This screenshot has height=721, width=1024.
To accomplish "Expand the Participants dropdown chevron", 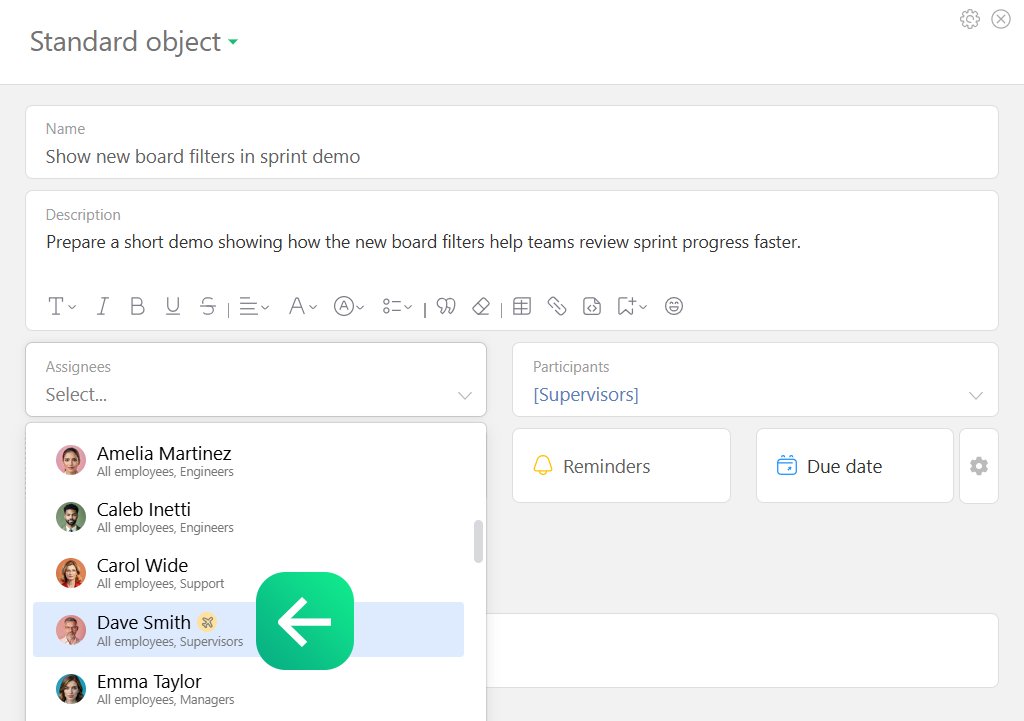I will coord(976,395).
